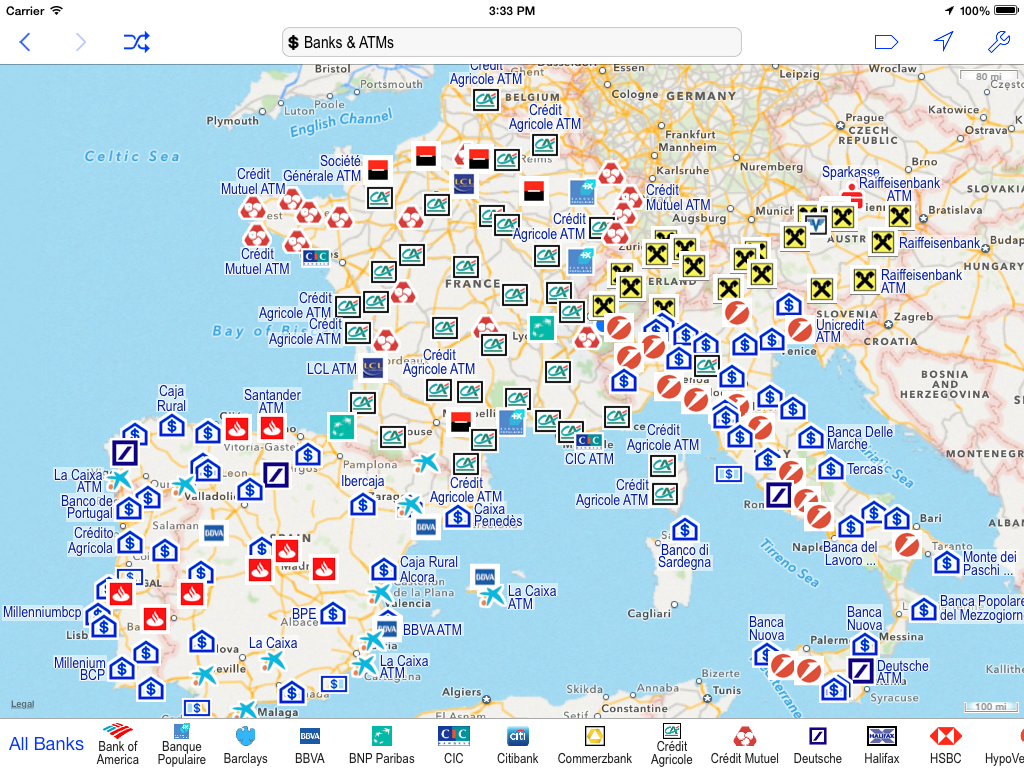Tap the Raiffeisenbank label near Budapest
The image size is (1024, 768).
click(939, 243)
